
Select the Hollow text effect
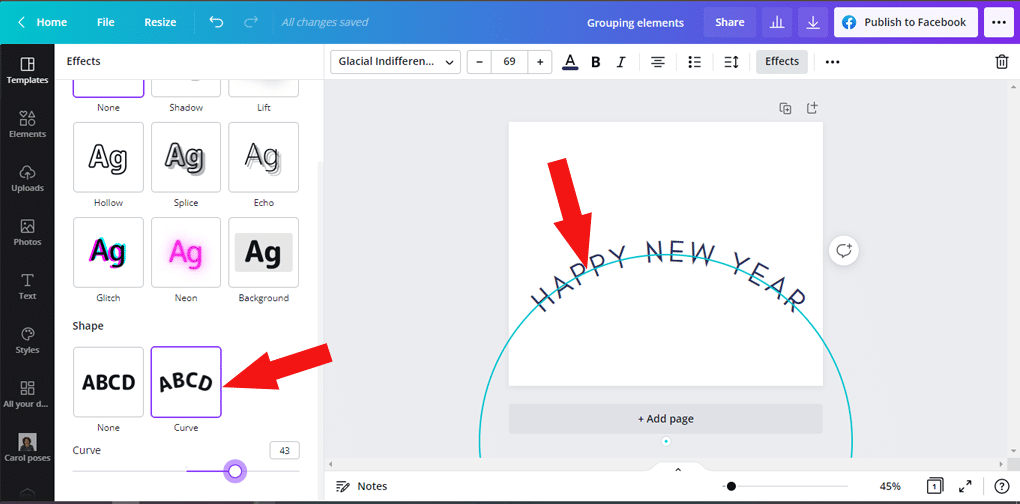pyautogui.click(x=109, y=157)
